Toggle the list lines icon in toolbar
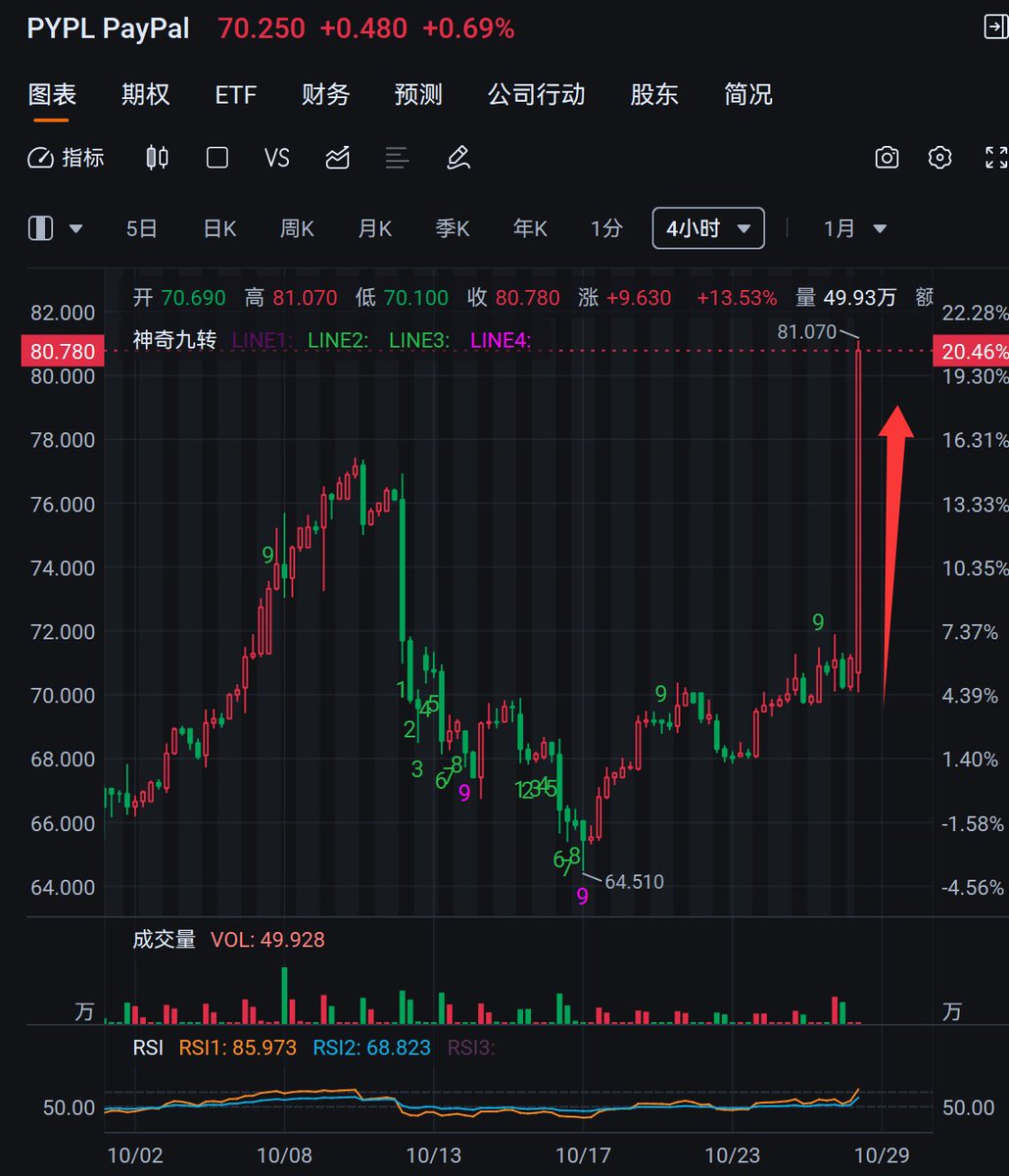The image size is (1009, 1176). click(x=397, y=158)
